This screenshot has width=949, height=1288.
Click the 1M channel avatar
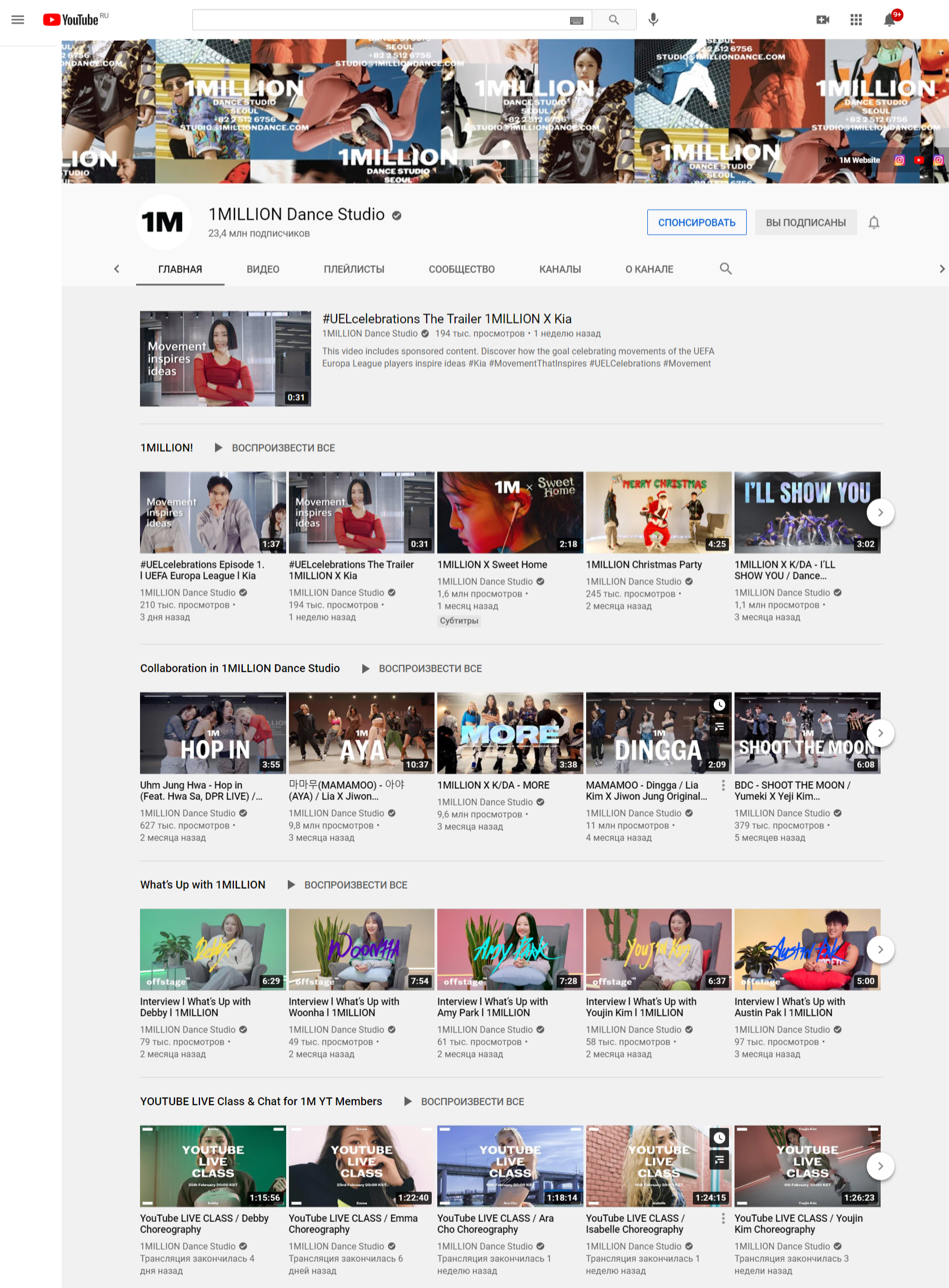click(x=163, y=222)
